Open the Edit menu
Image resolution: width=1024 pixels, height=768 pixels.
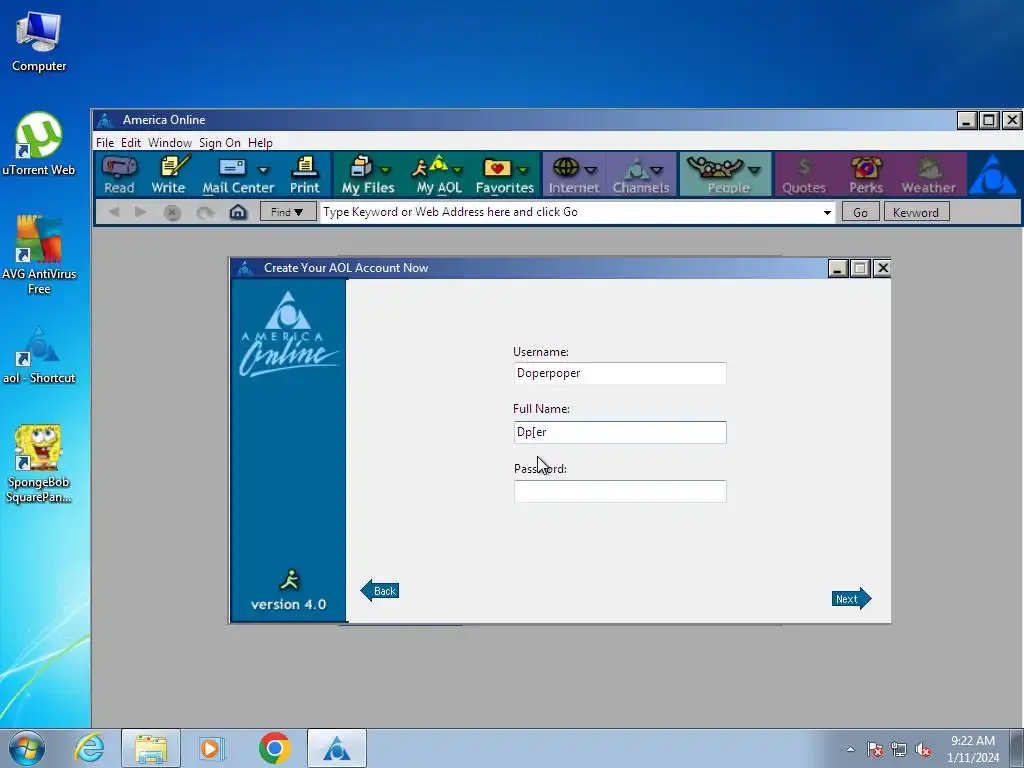[131, 142]
